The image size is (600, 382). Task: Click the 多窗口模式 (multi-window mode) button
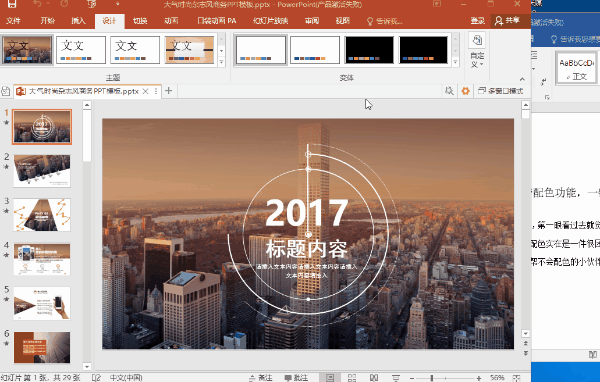click(x=501, y=91)
